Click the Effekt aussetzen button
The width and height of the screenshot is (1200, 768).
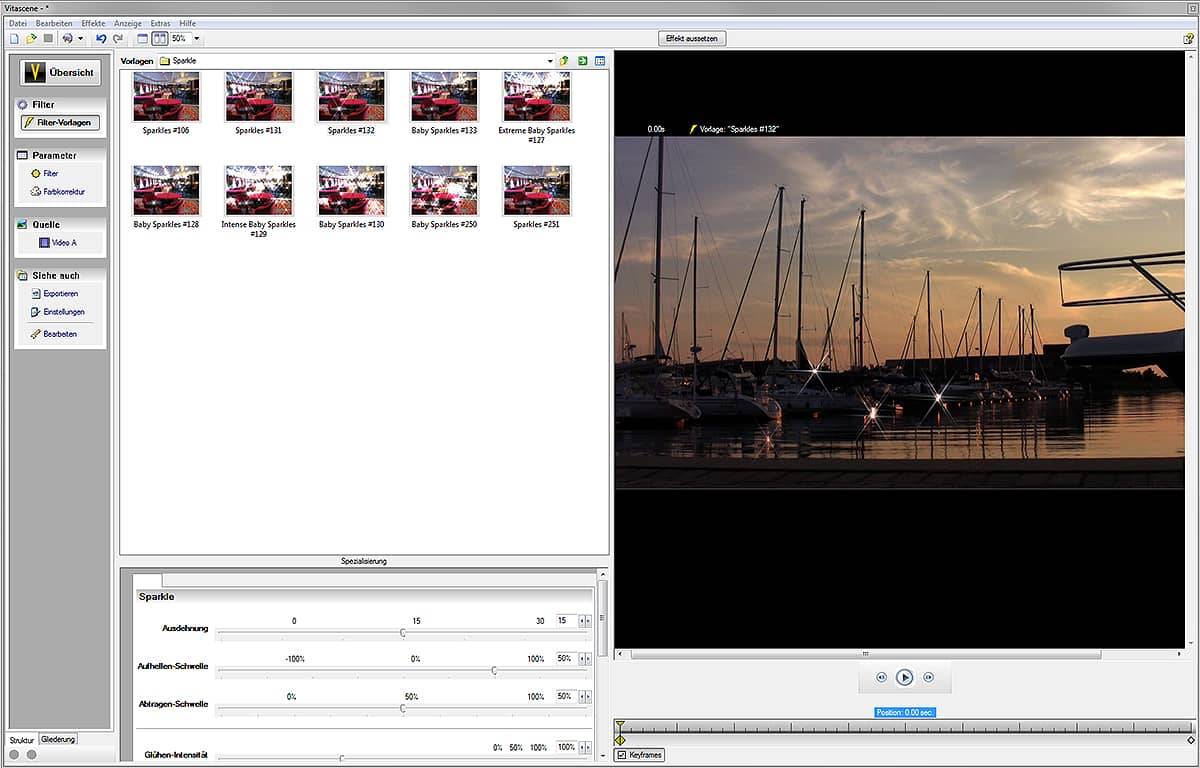(692, 38)
